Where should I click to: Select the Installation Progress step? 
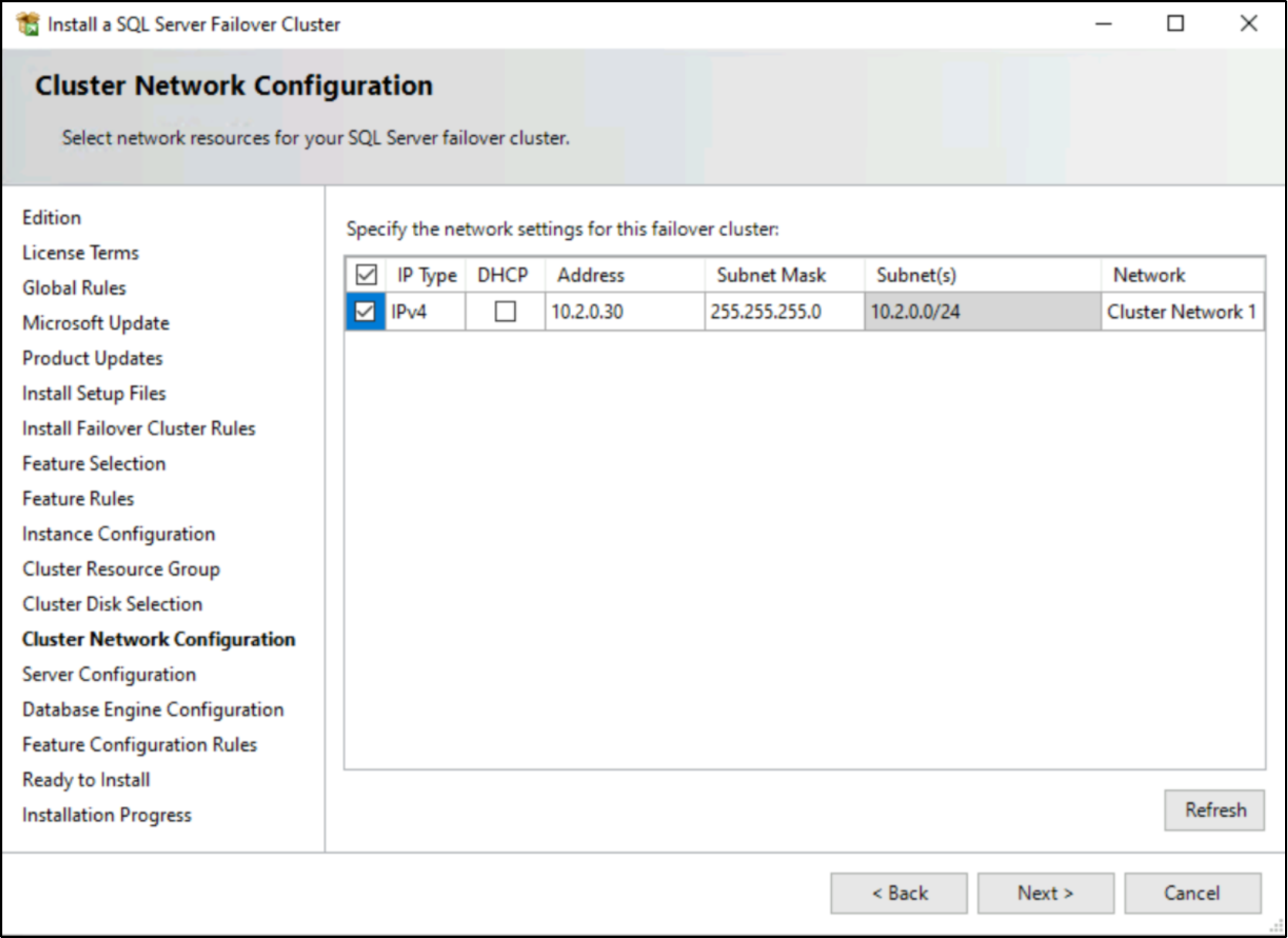click(106, 815)
